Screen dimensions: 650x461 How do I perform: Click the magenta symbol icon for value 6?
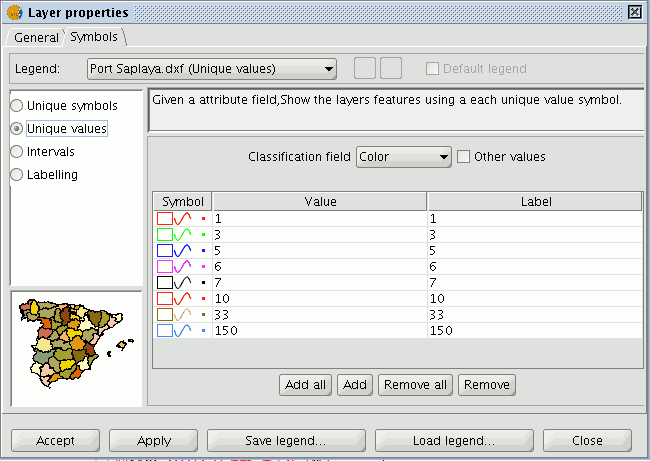pyautogui.click(x=182, y=267)
